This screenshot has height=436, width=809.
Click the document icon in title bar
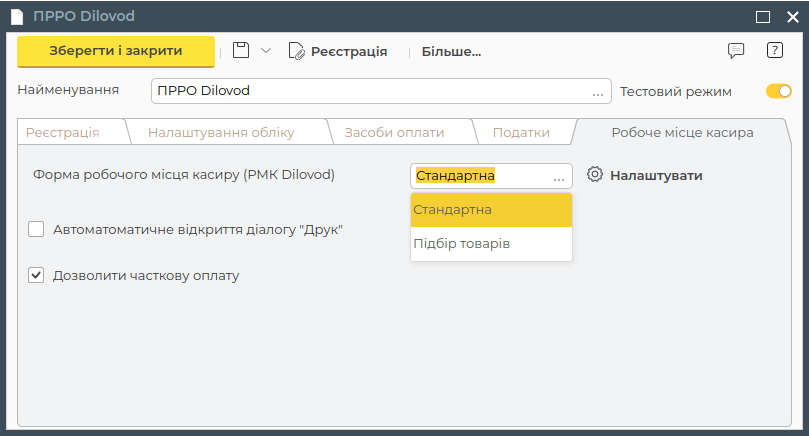(18, 17)
